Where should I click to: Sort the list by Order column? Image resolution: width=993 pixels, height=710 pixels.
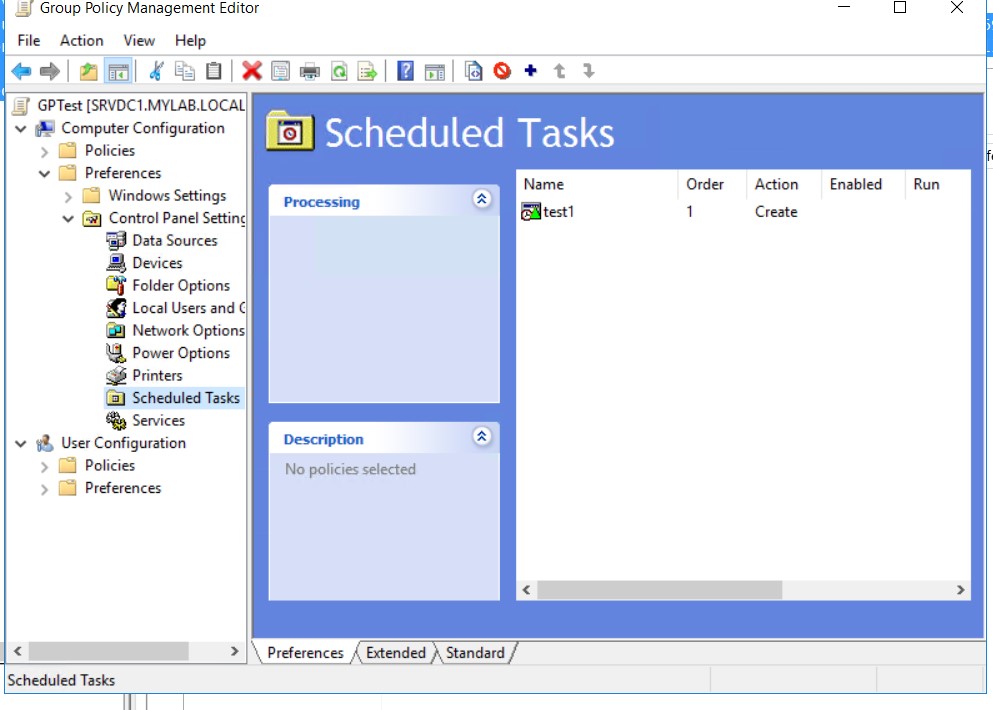tap(712, 184)
